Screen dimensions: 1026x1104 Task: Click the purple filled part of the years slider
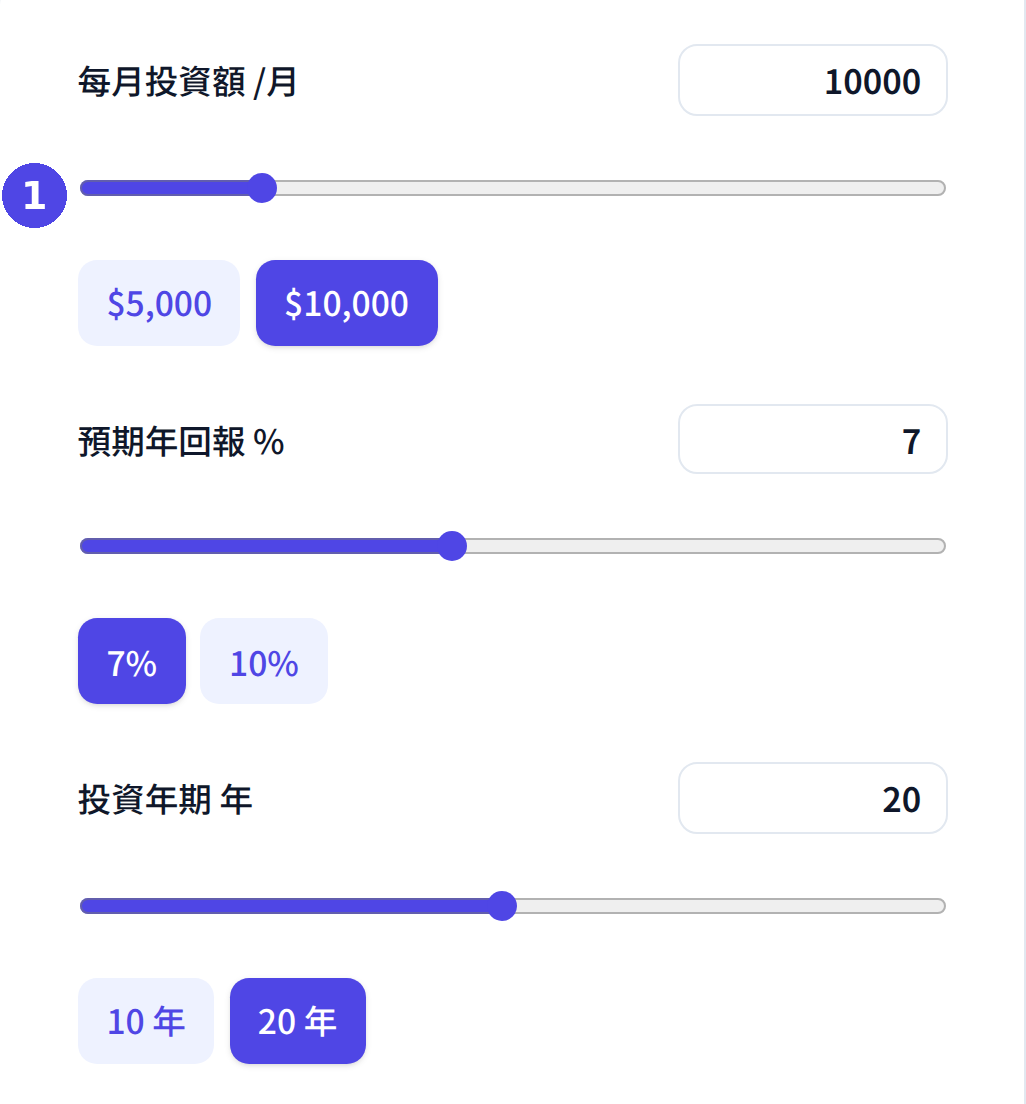tap(284, 905)
